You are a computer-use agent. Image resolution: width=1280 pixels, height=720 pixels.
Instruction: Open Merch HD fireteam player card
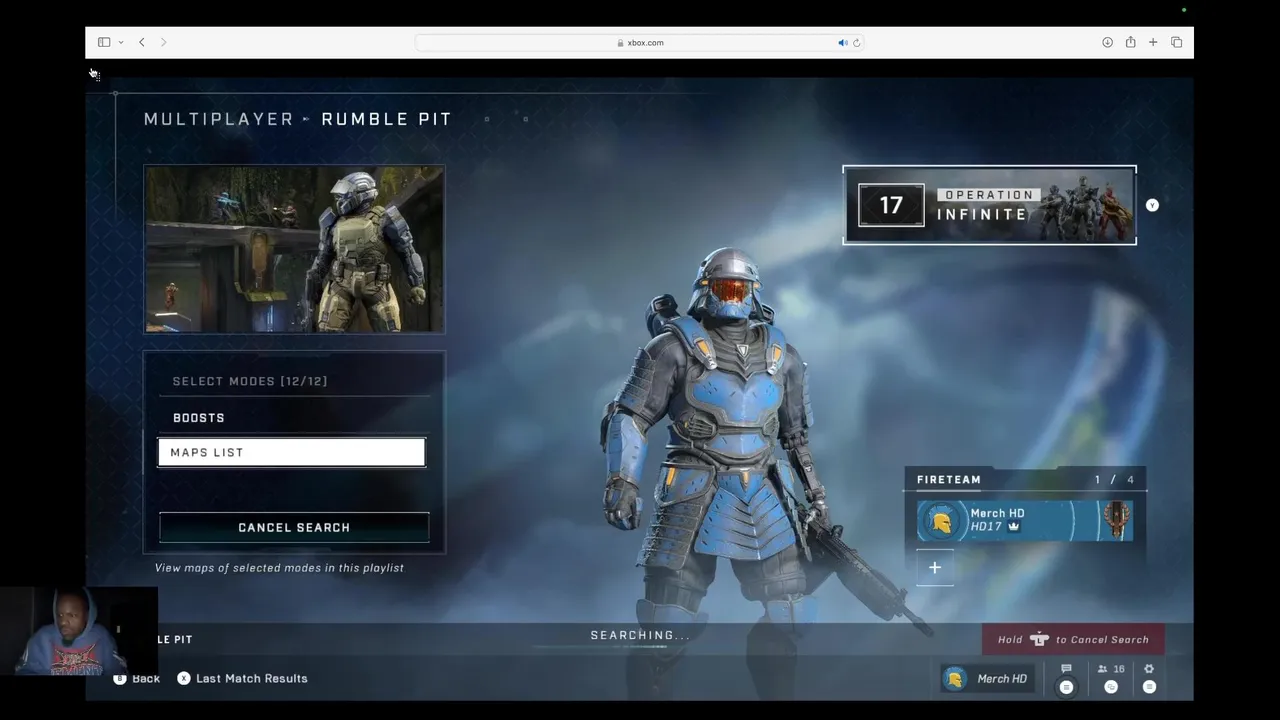pos(1025,521)
